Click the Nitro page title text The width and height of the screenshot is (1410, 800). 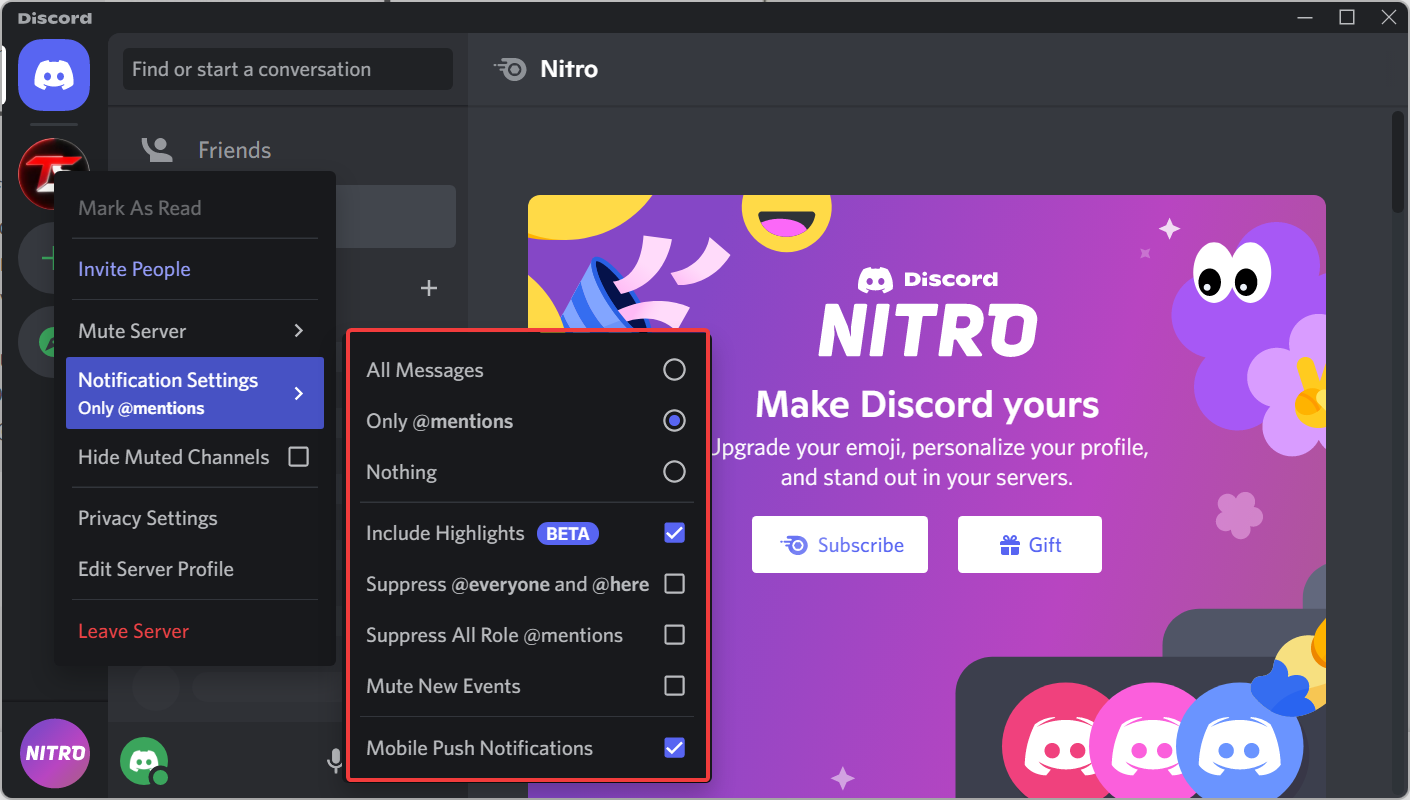coord(569,69)
